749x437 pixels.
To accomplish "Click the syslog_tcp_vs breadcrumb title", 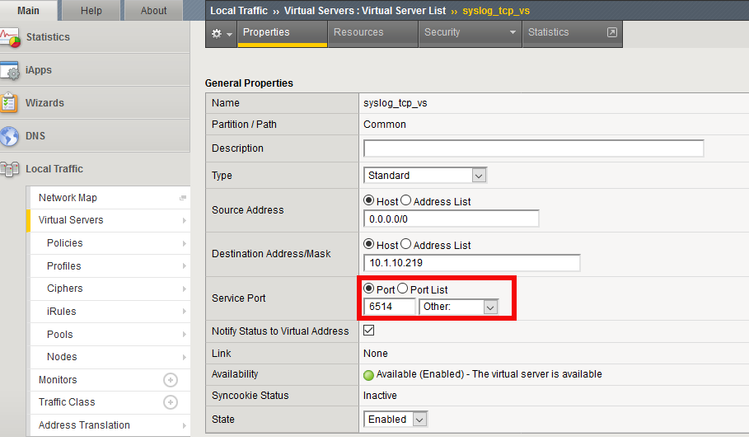I will point(496,11).
